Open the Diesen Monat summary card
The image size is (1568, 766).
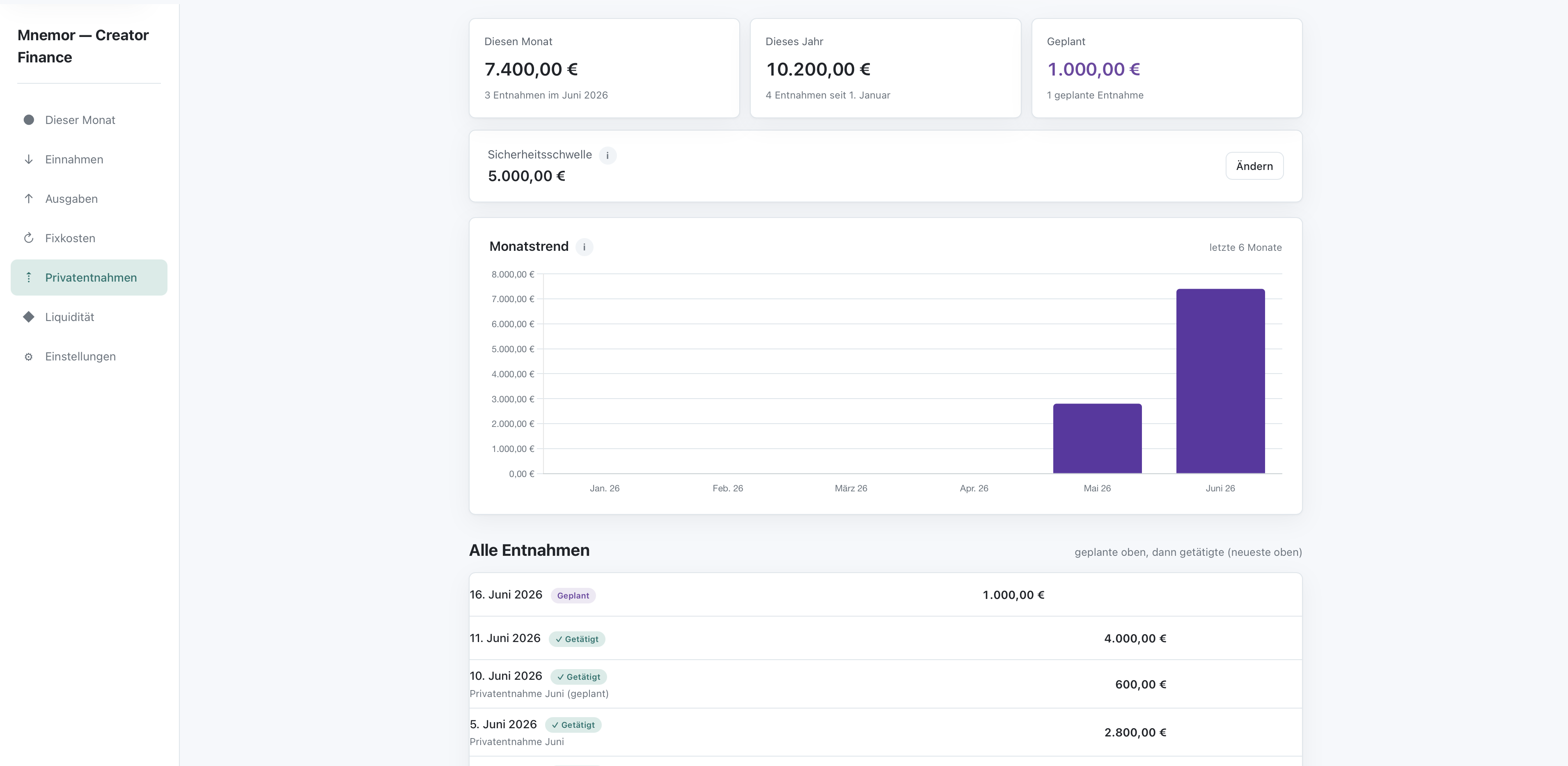604,68
